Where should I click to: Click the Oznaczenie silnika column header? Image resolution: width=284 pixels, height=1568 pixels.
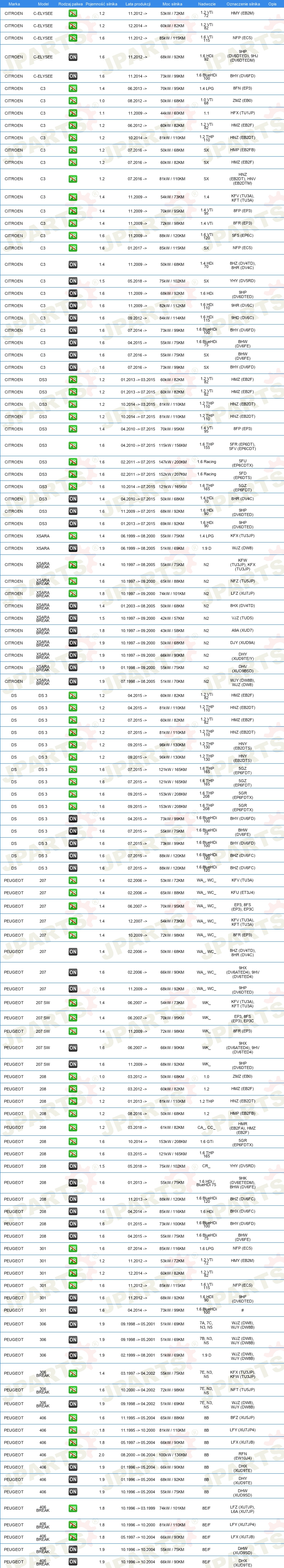pyautogui.click(x=243, y=4)
